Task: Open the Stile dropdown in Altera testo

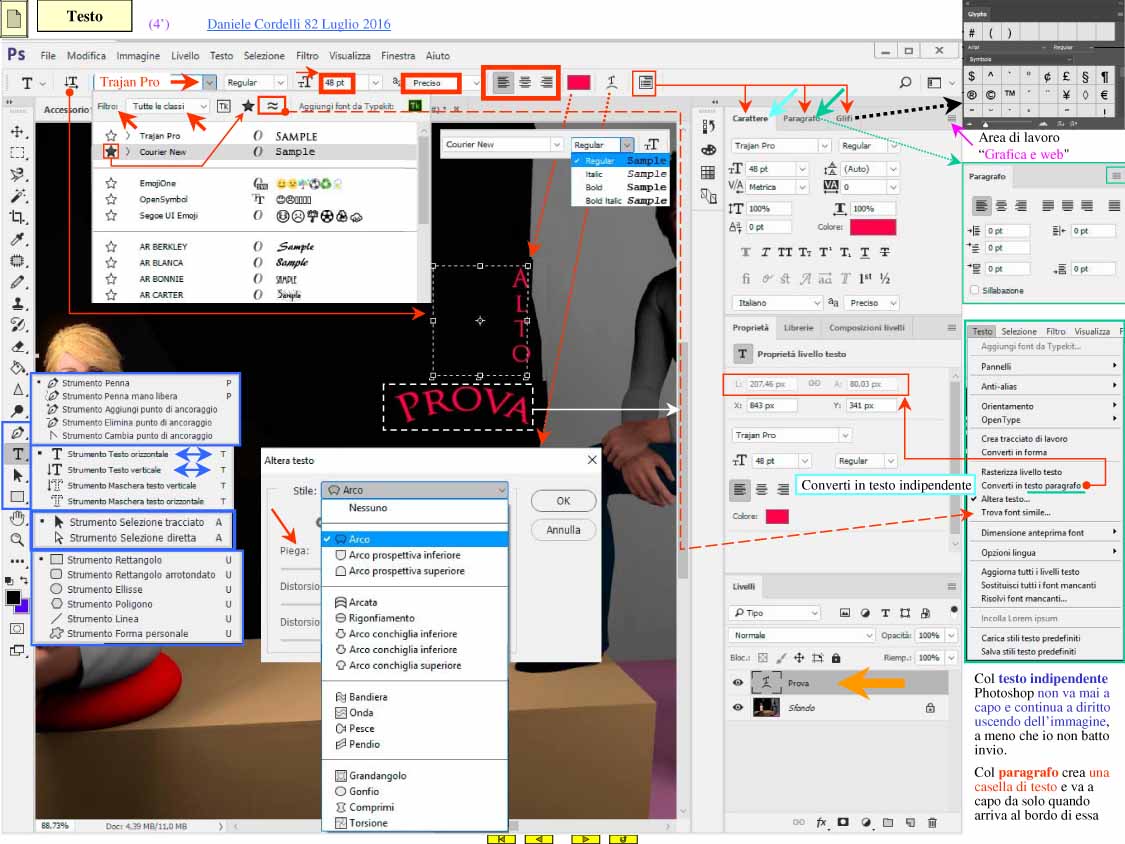Action: pos(414,490)
